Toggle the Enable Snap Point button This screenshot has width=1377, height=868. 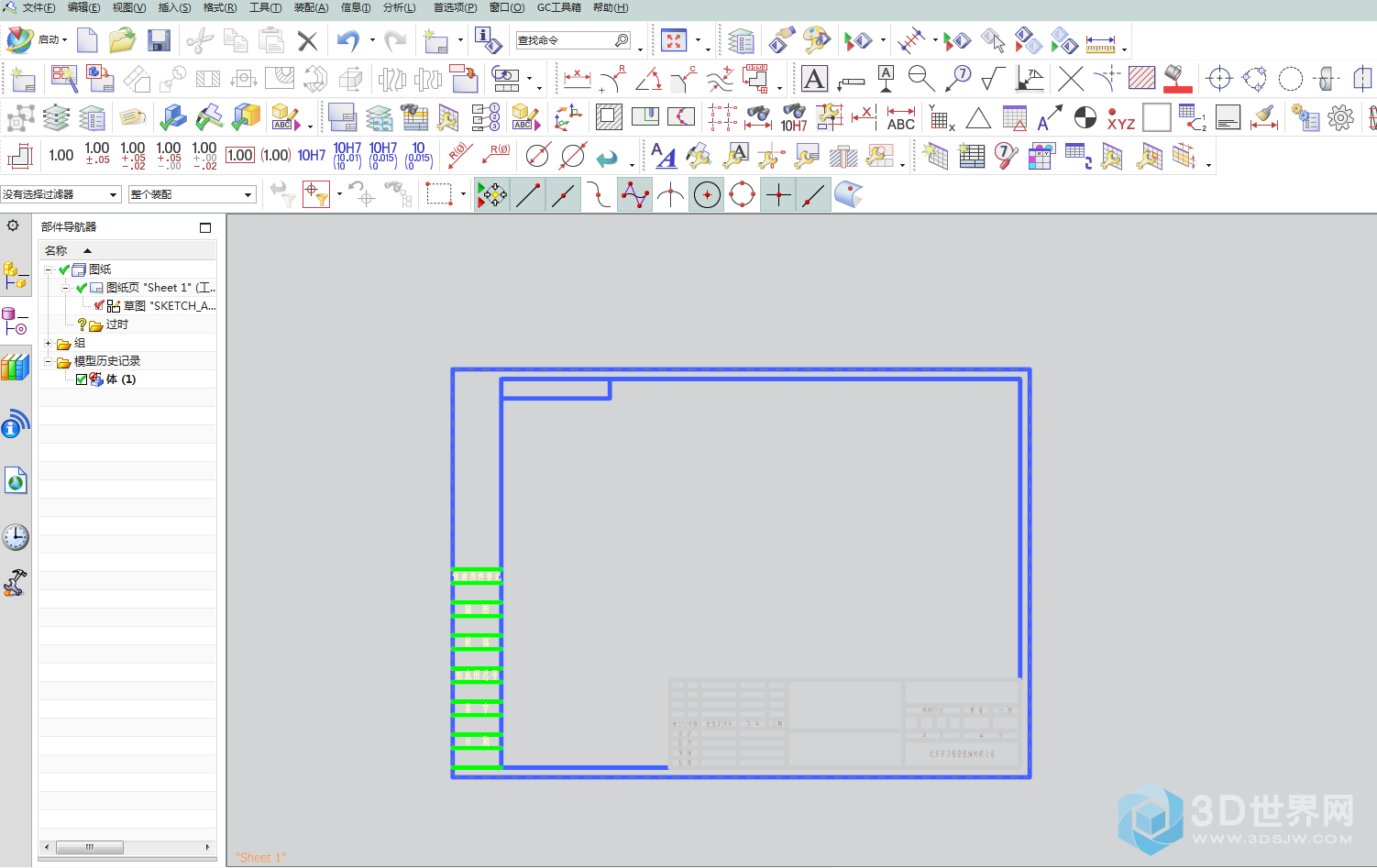tap(492, 194)
